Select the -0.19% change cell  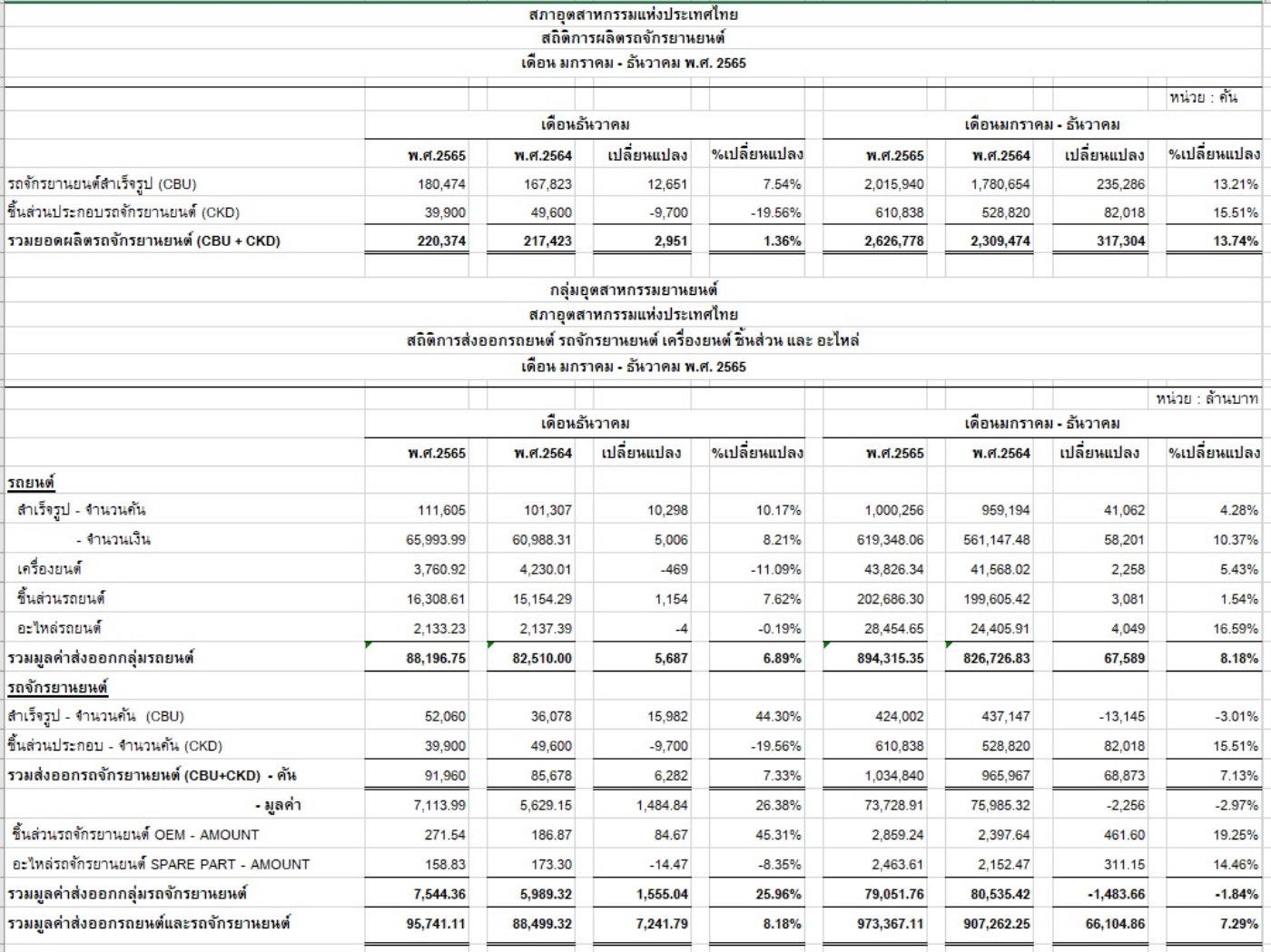pos(780,629)
